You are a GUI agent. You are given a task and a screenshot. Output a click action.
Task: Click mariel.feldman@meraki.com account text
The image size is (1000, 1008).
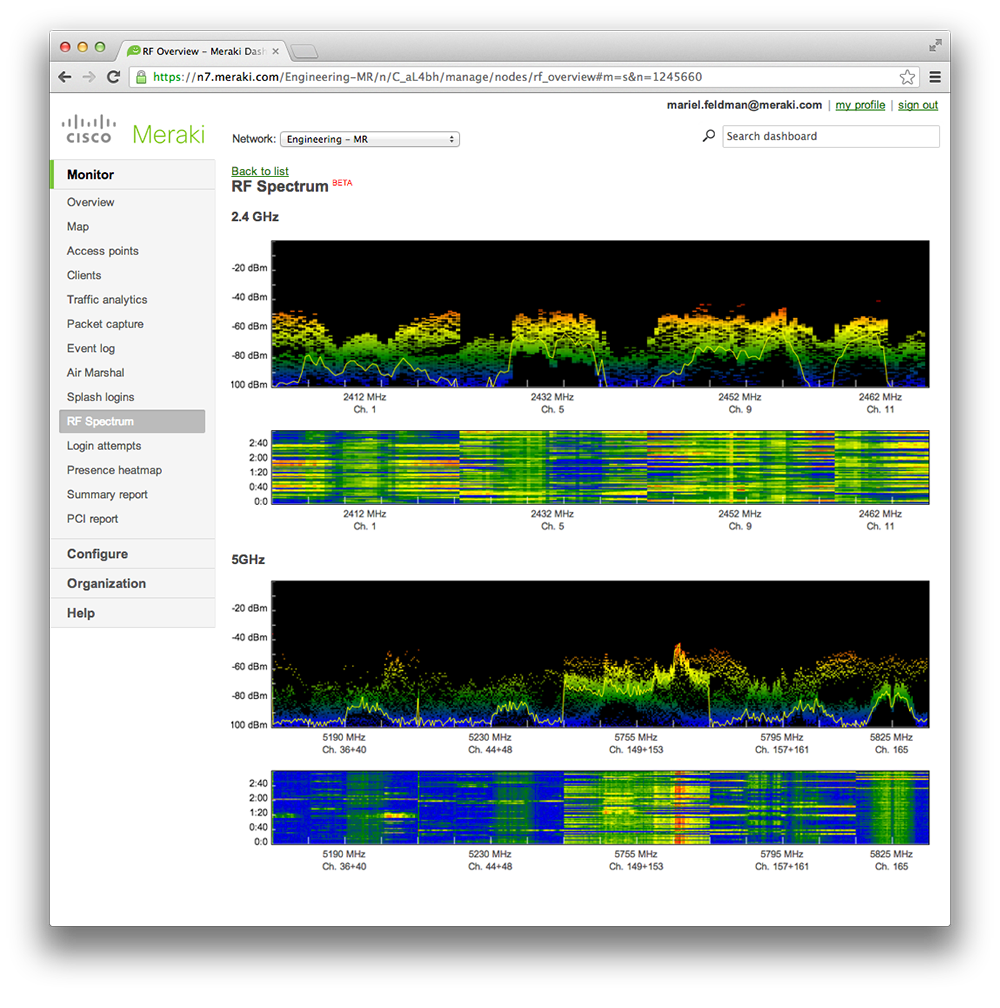(x=744, y=105)
